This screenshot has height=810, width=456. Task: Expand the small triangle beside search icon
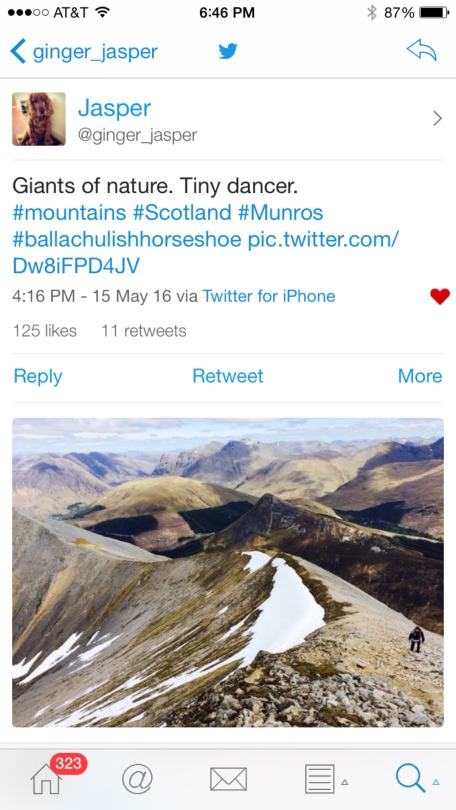(x=436, y=783)
